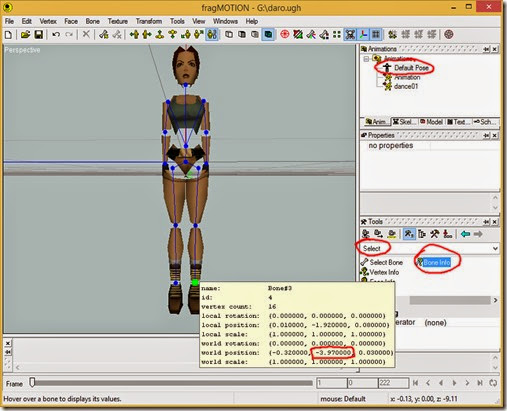Choose the Select Bone tool

click(382, 262)
